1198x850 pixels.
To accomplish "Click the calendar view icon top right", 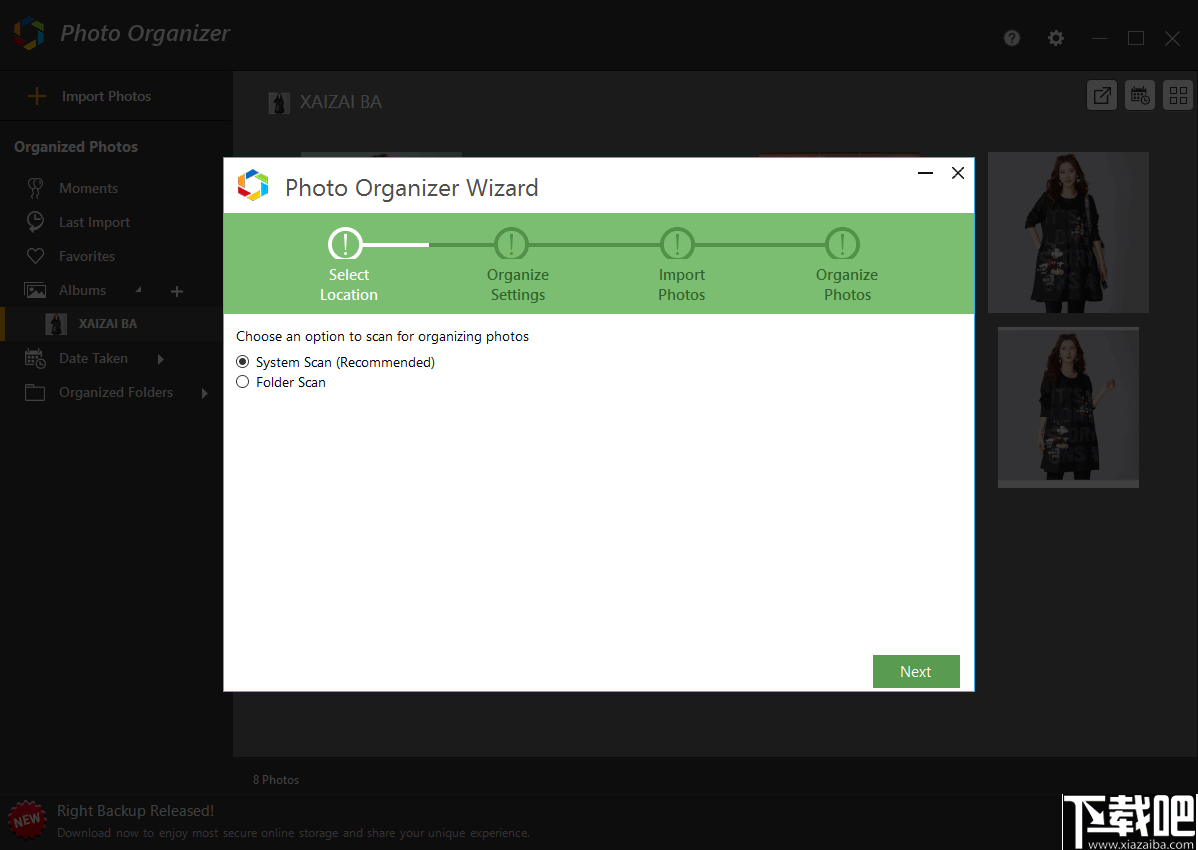I will pyautogui.click(x=1139, y=95).
